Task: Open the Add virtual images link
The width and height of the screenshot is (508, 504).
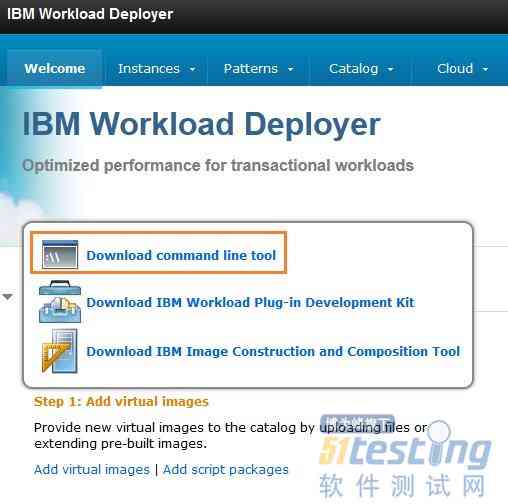Action: [x=92, y=469]
